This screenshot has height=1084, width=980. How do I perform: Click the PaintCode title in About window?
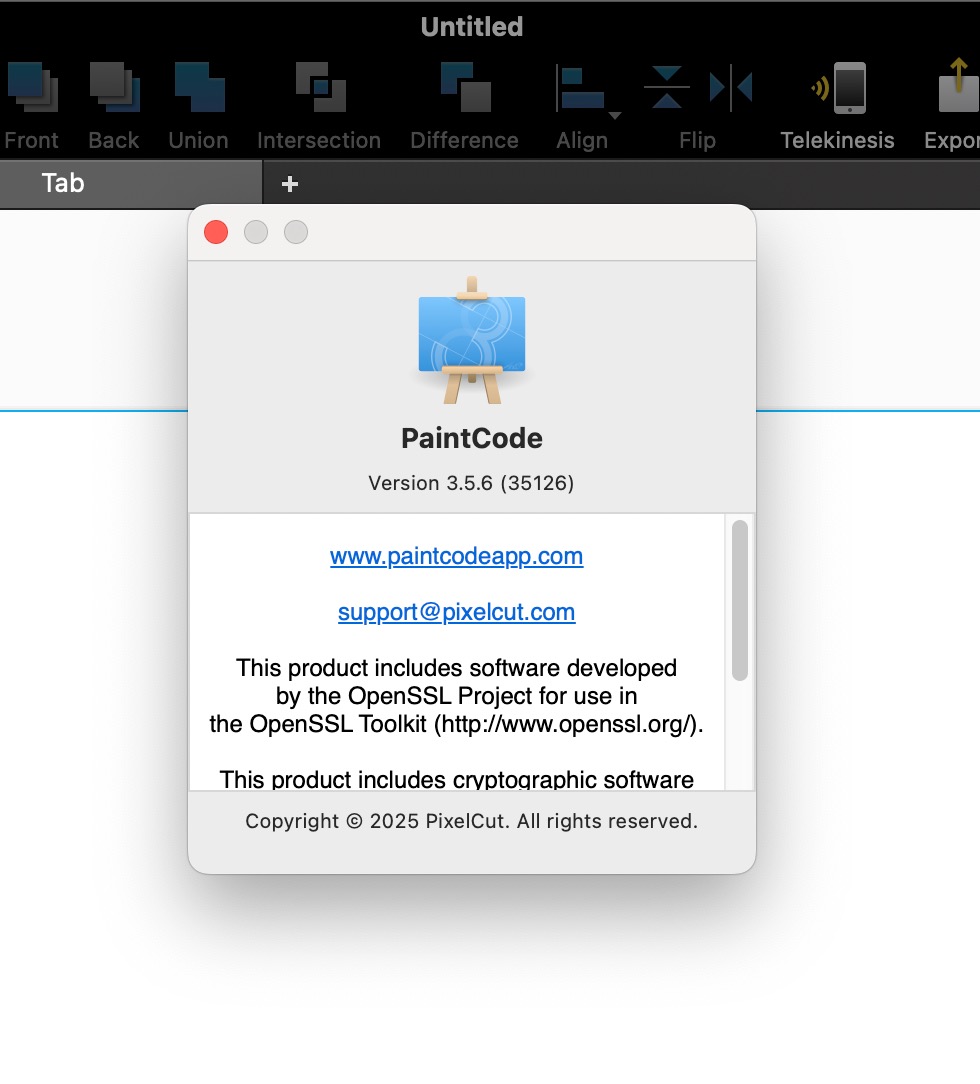click(472, 438)
